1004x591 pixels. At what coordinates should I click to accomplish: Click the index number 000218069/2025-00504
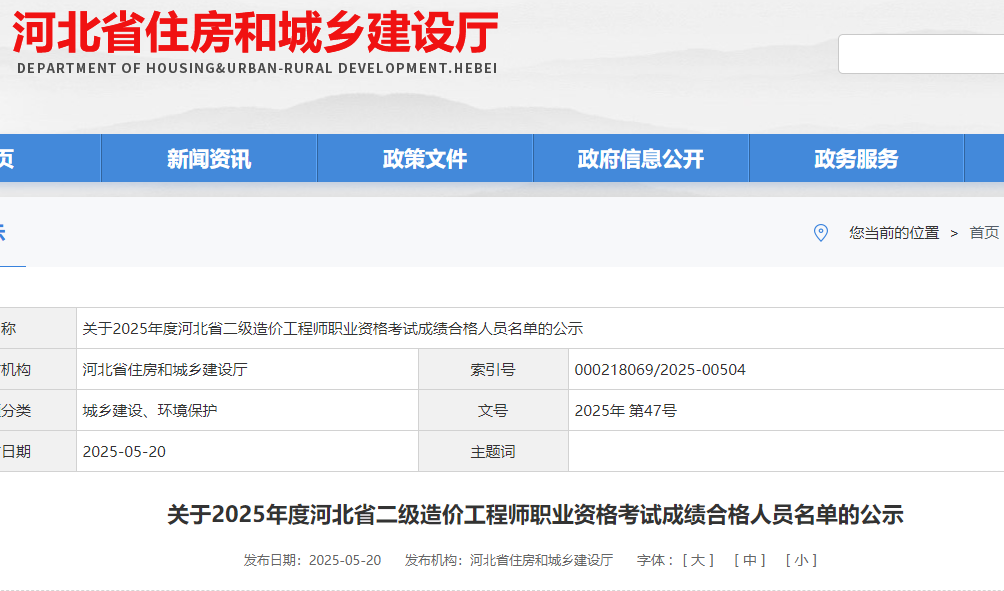pos(660,370)
